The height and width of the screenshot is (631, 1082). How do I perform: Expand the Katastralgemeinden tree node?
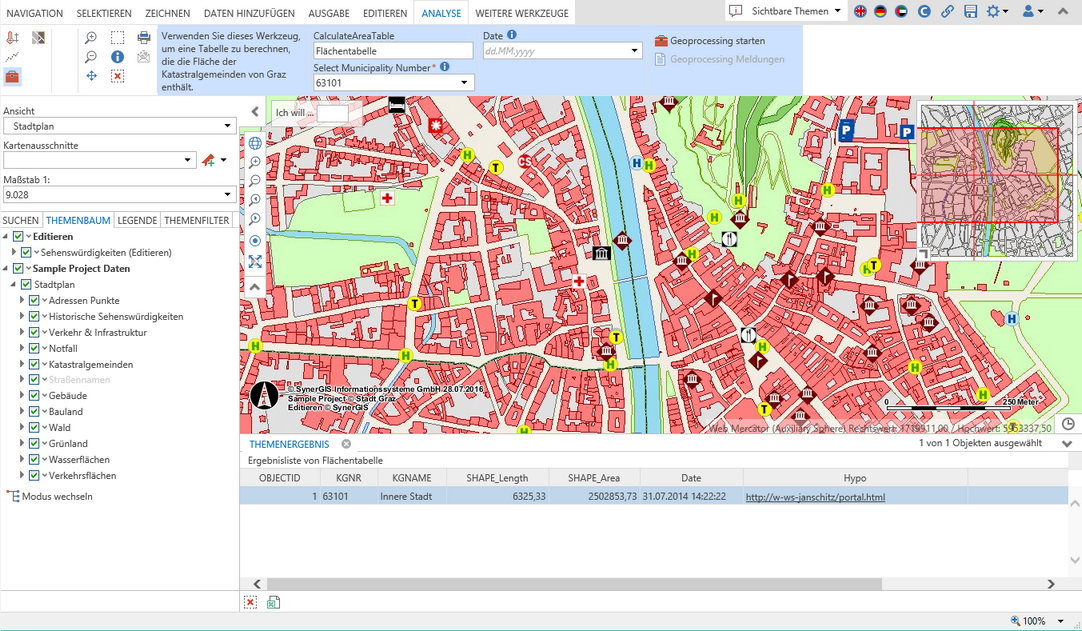point(22,364)
